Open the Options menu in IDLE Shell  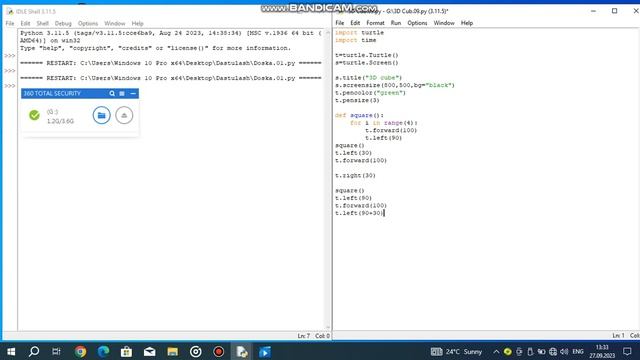(88, 23)
